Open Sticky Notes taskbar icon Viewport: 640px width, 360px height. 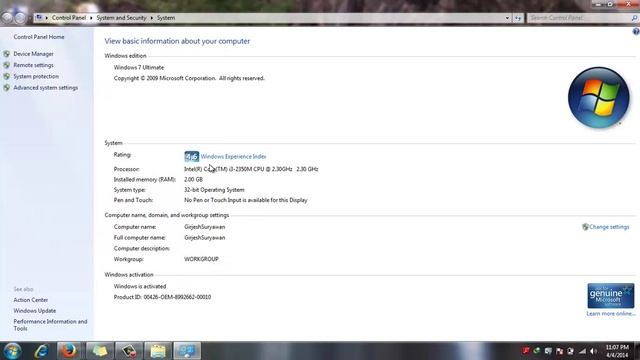(x=99, y=351)
